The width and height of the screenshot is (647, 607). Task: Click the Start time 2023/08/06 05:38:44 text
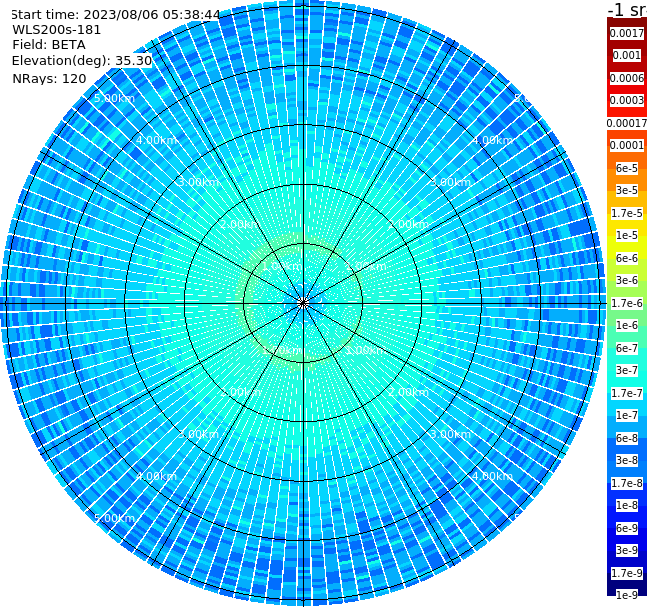(x=115, y=15)
